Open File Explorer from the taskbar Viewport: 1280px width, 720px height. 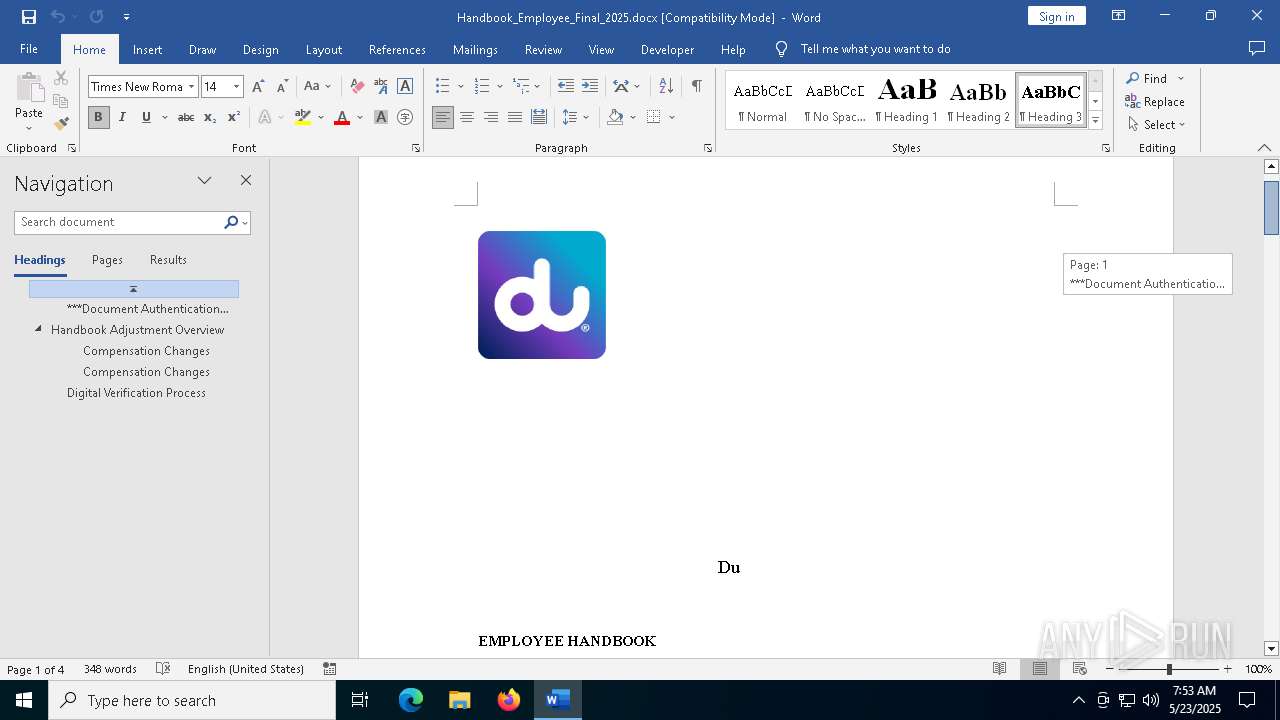[x=460, y=700]
